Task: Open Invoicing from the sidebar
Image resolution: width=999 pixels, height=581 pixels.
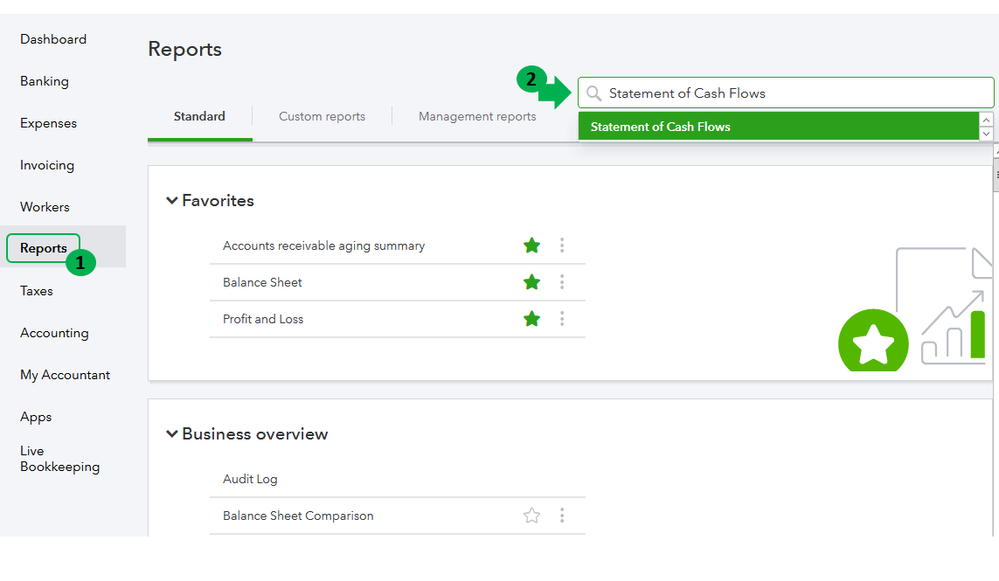Action: click(x=47, y=165)
